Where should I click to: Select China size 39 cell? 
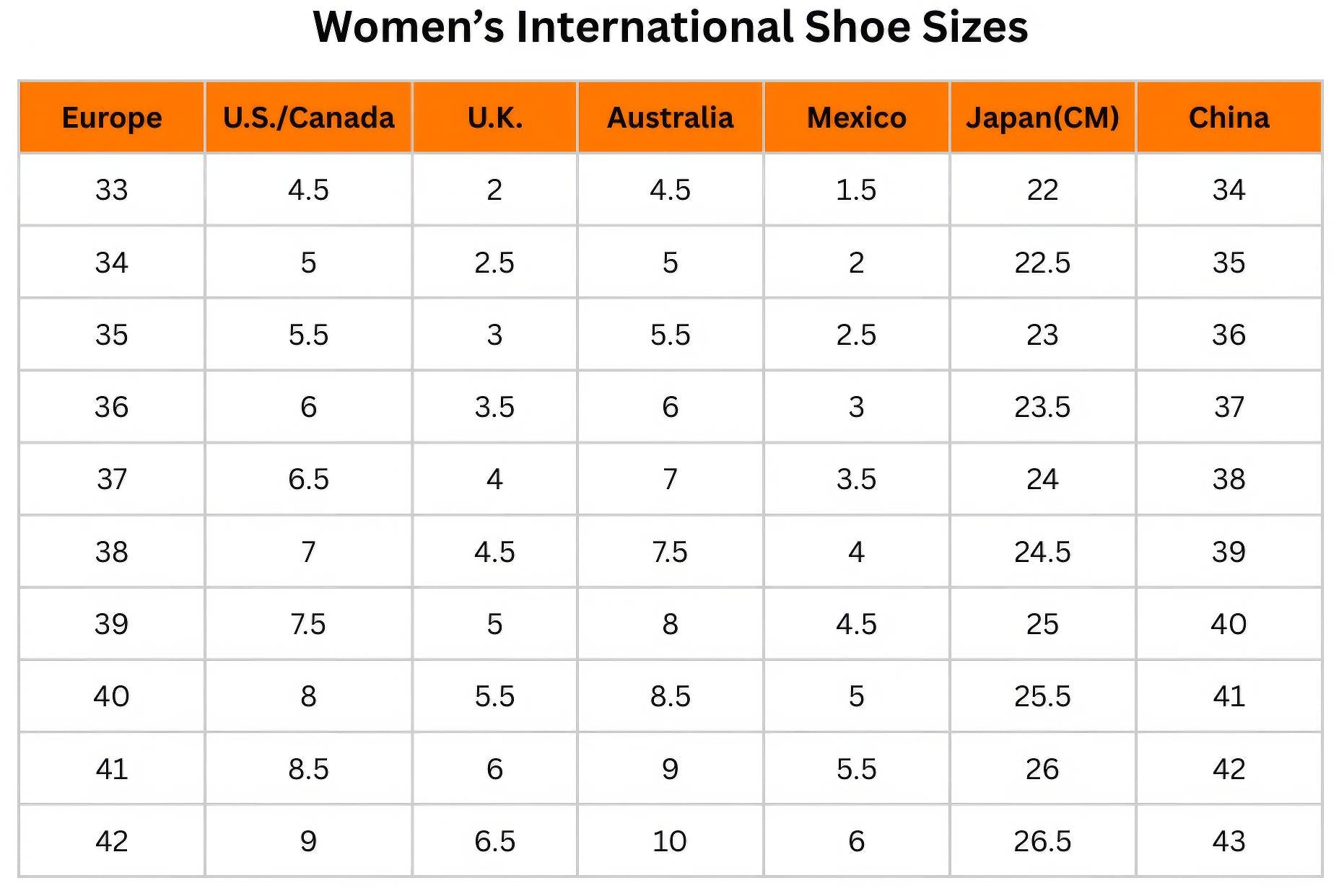pos(1229,552)
